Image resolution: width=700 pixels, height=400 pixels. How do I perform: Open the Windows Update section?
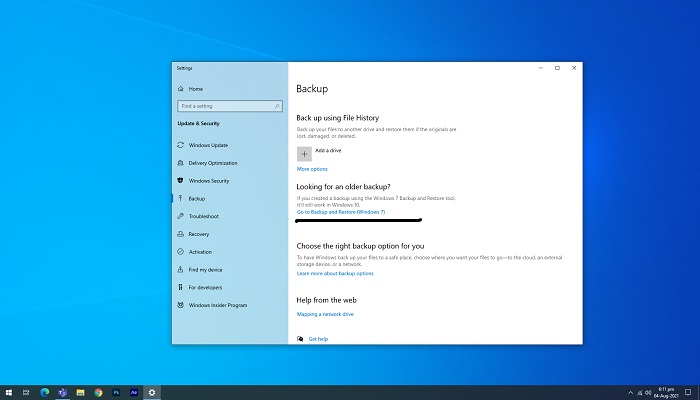(x=203, y=145)
